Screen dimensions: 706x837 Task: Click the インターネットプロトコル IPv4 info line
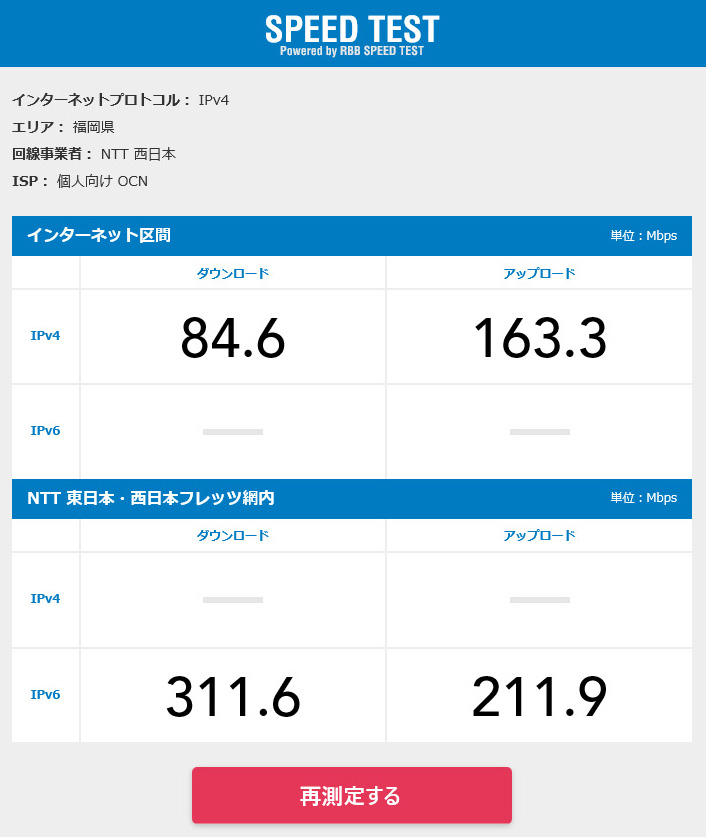pyautogui.click(x=120, y=100)
